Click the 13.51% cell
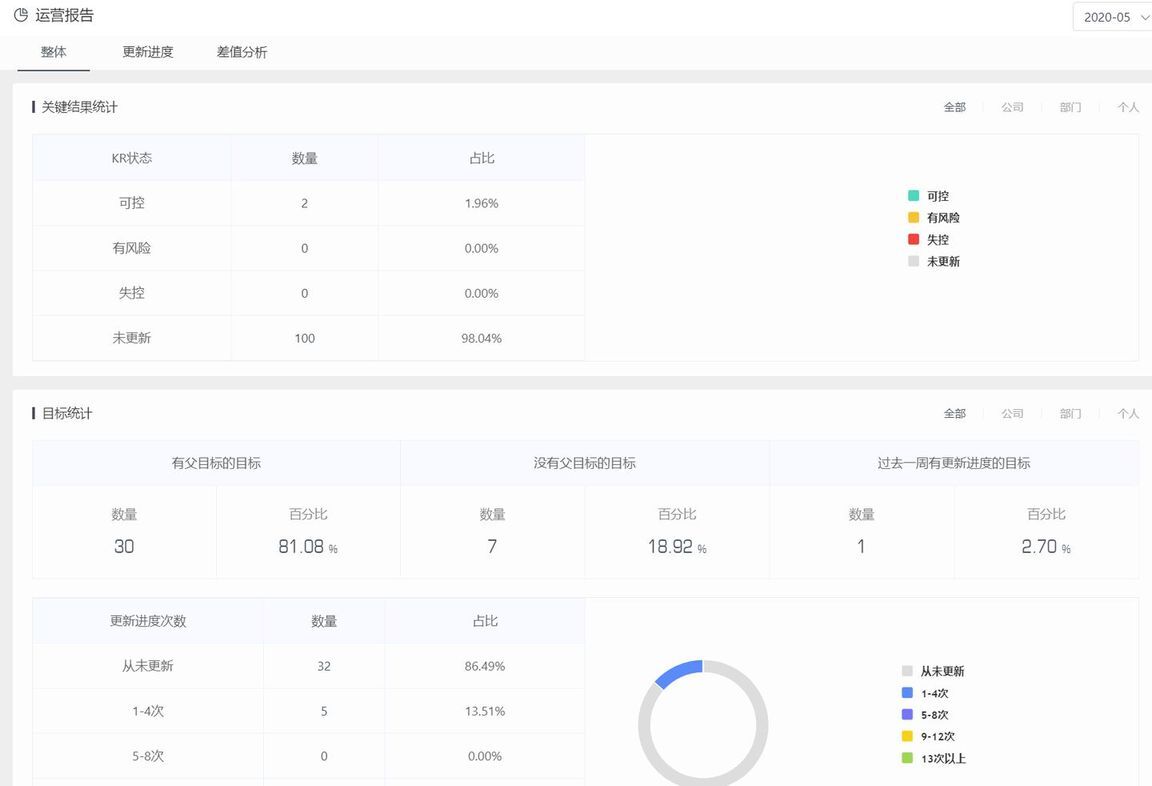Image resolution: width=1152 pixels, height=786 pixels. (x=485, y=711)
